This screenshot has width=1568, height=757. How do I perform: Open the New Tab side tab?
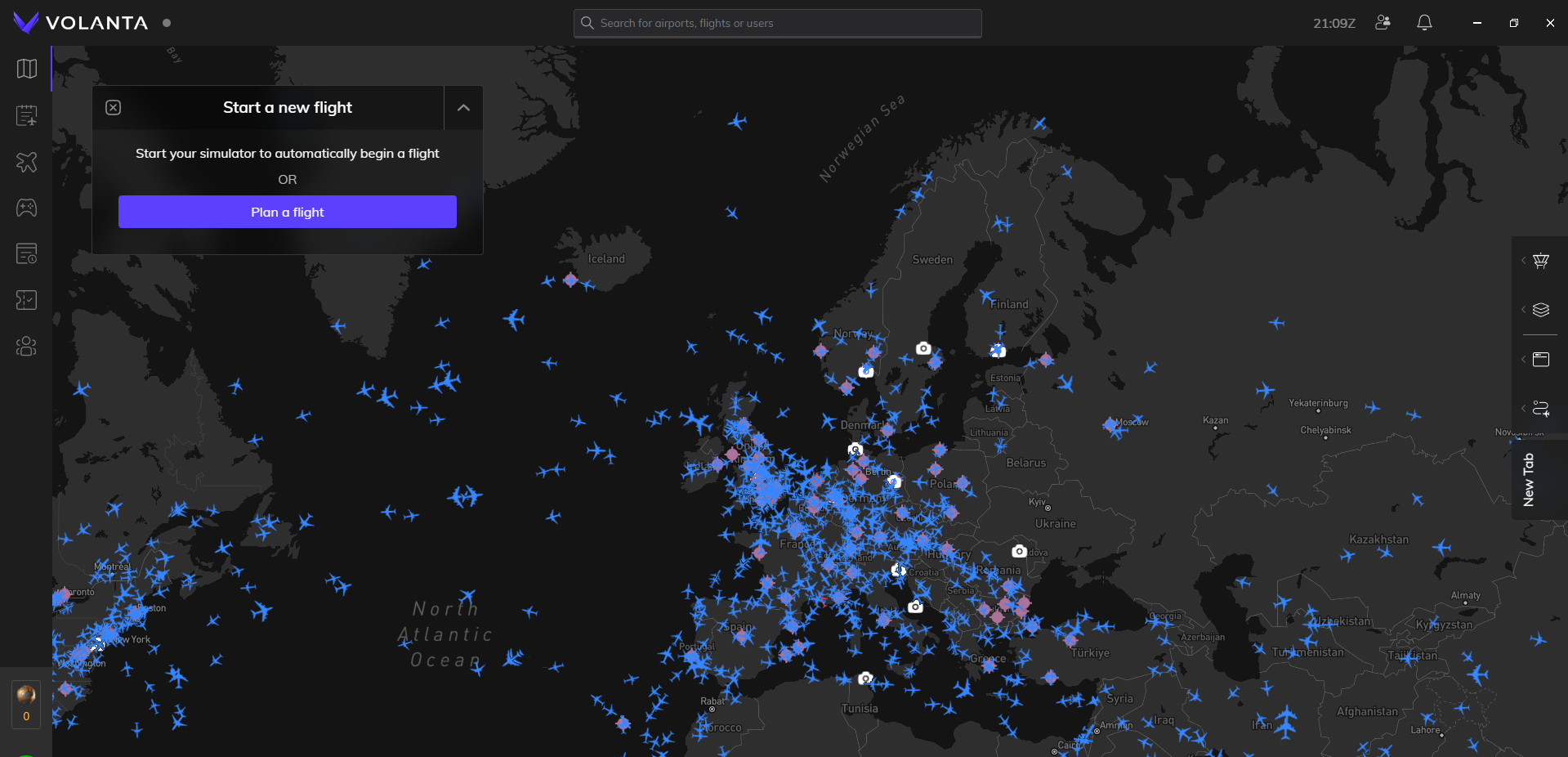(x=1529, y=480)
